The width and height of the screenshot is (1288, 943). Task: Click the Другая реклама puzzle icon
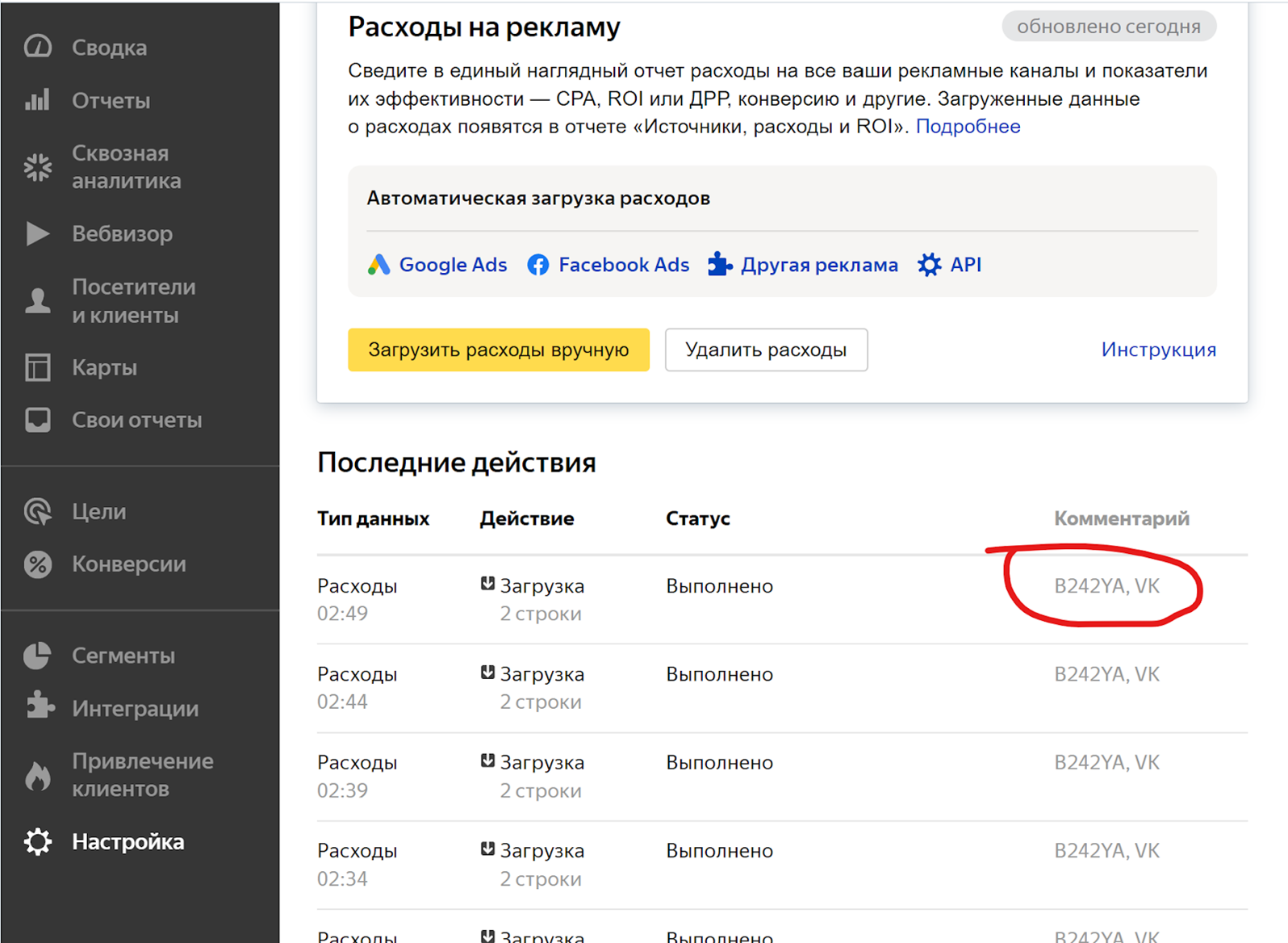720,263
